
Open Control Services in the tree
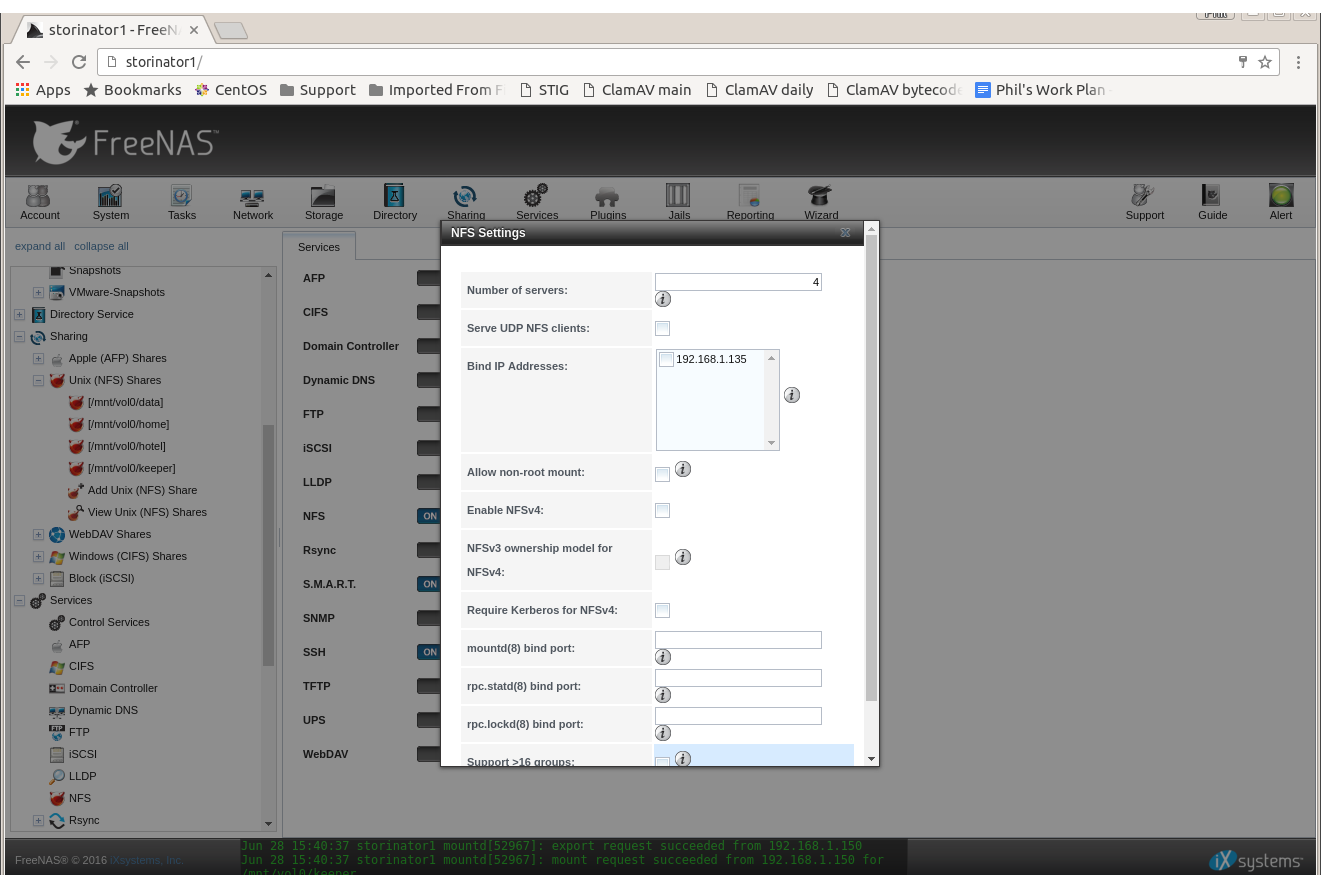click(x=109, y=622)
